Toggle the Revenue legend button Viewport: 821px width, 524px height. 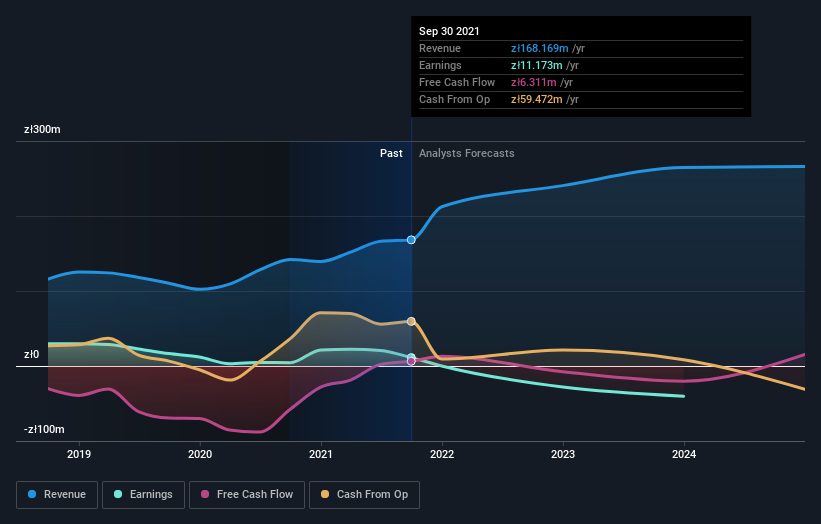click(57, 495)
